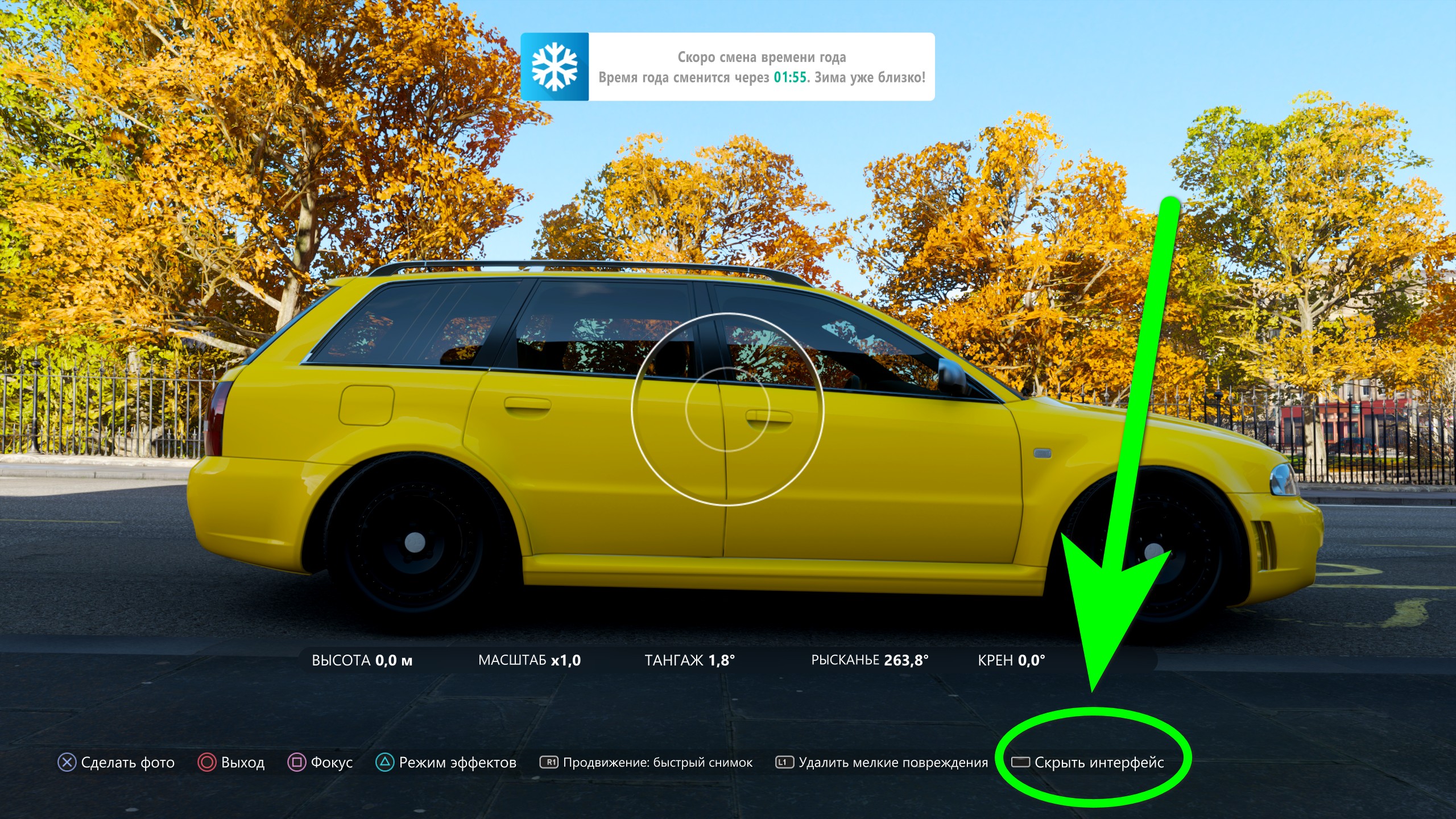Viewport: 1456px width, 819px height.
Task: Click the square icon for Фокус
Action: click(296, 763)
